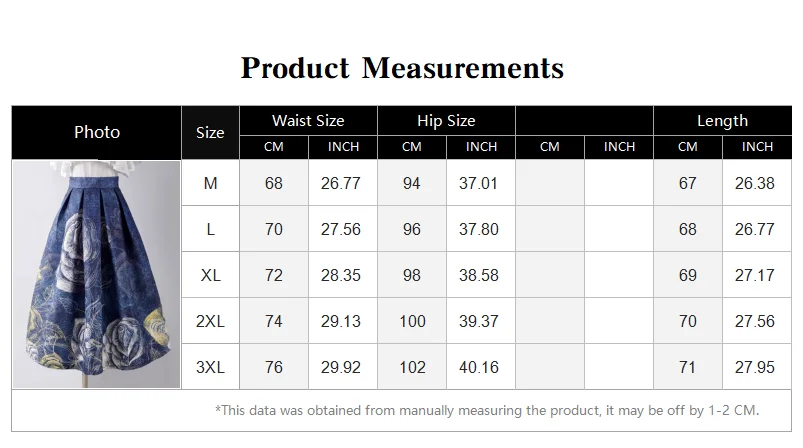Select the 98 hip CM value
Image resolution: width=803 pixels, height=448 pixels.
tap(412, 275)
